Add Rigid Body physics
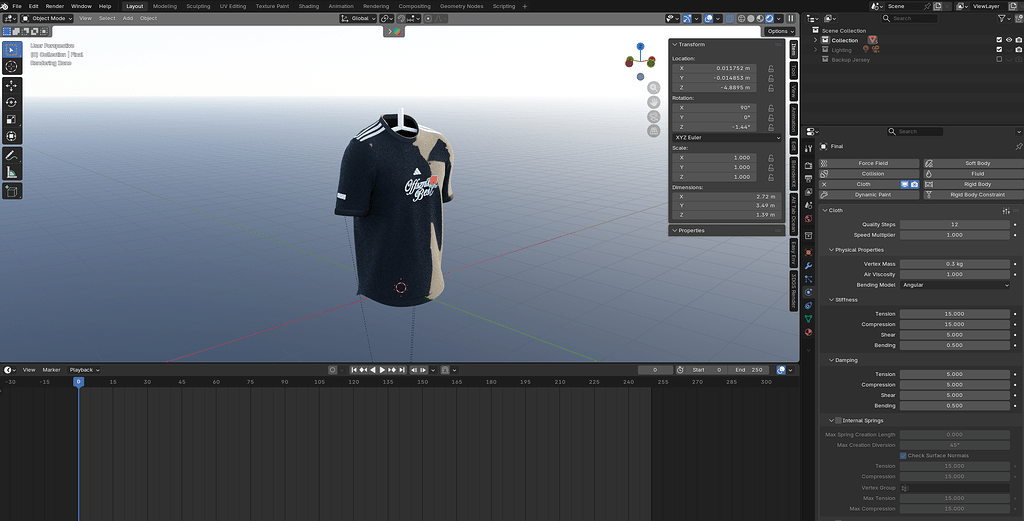Screen dimensions: 1024x521 tap(973, 184)
